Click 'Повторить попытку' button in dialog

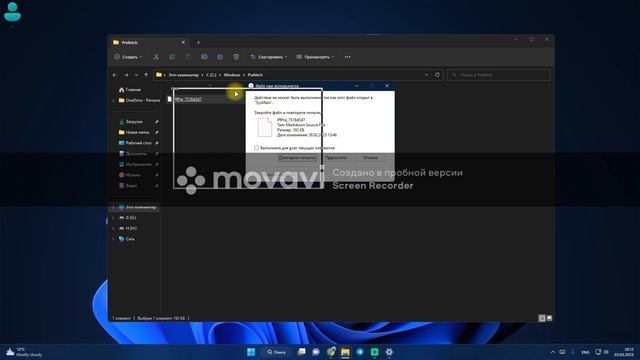297,158
